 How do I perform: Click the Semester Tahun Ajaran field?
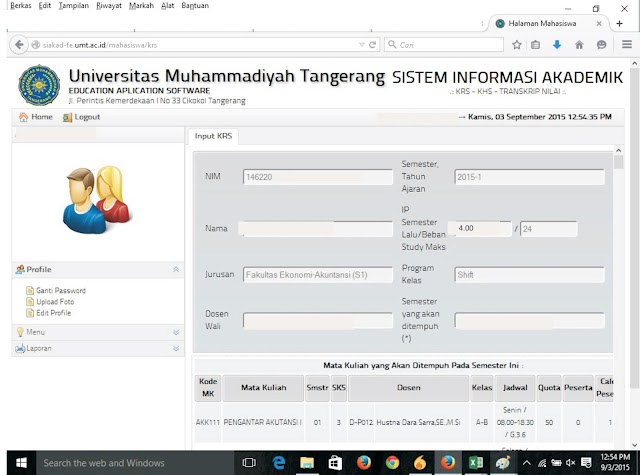[529, 177]
